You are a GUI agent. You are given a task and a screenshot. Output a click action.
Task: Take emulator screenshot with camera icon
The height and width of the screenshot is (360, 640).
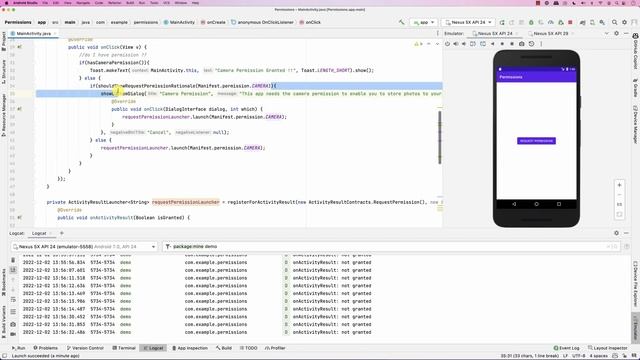522,44
